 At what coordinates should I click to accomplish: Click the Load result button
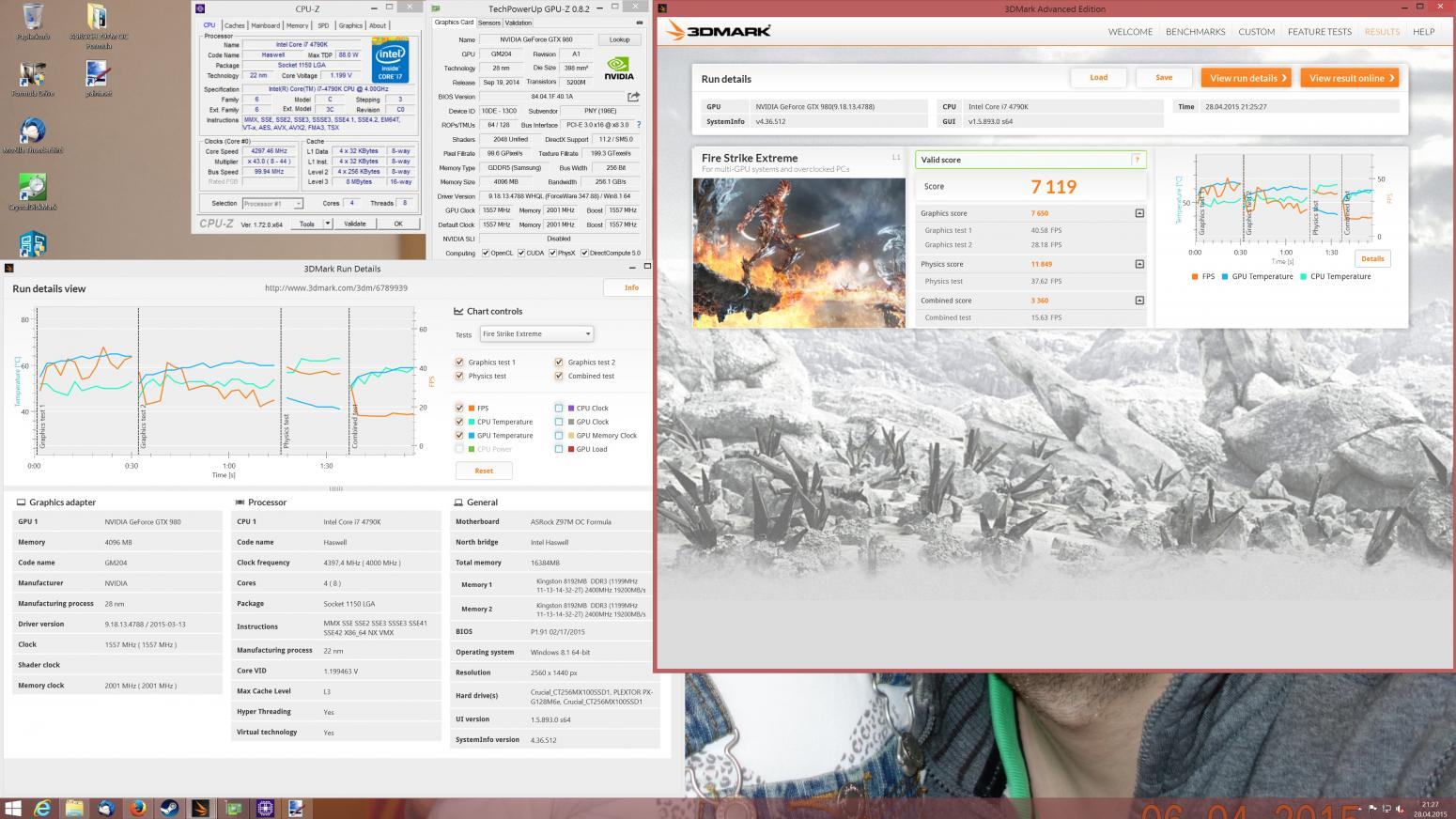[1098, 78]
